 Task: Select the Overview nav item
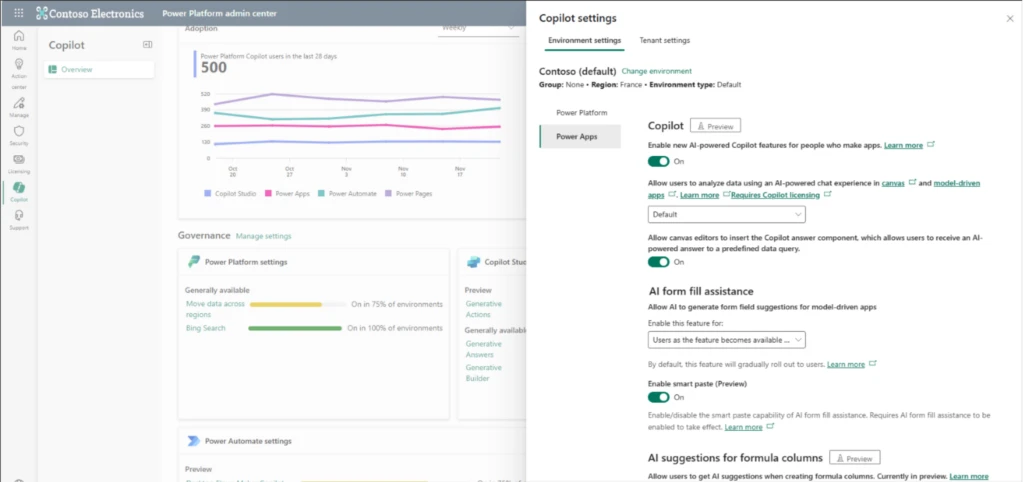coord(99,69)
